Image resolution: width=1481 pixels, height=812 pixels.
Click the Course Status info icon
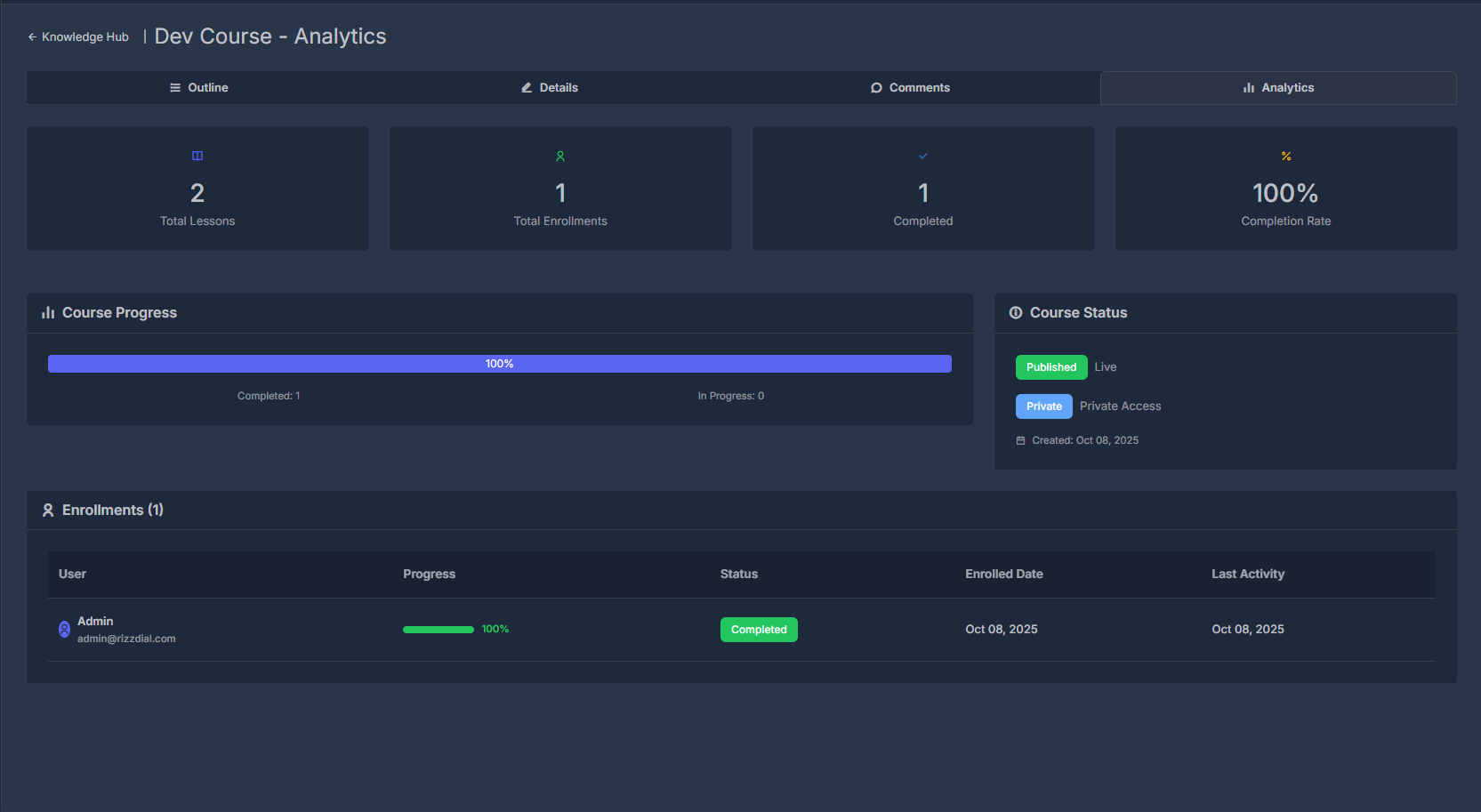click(1016, 313)
